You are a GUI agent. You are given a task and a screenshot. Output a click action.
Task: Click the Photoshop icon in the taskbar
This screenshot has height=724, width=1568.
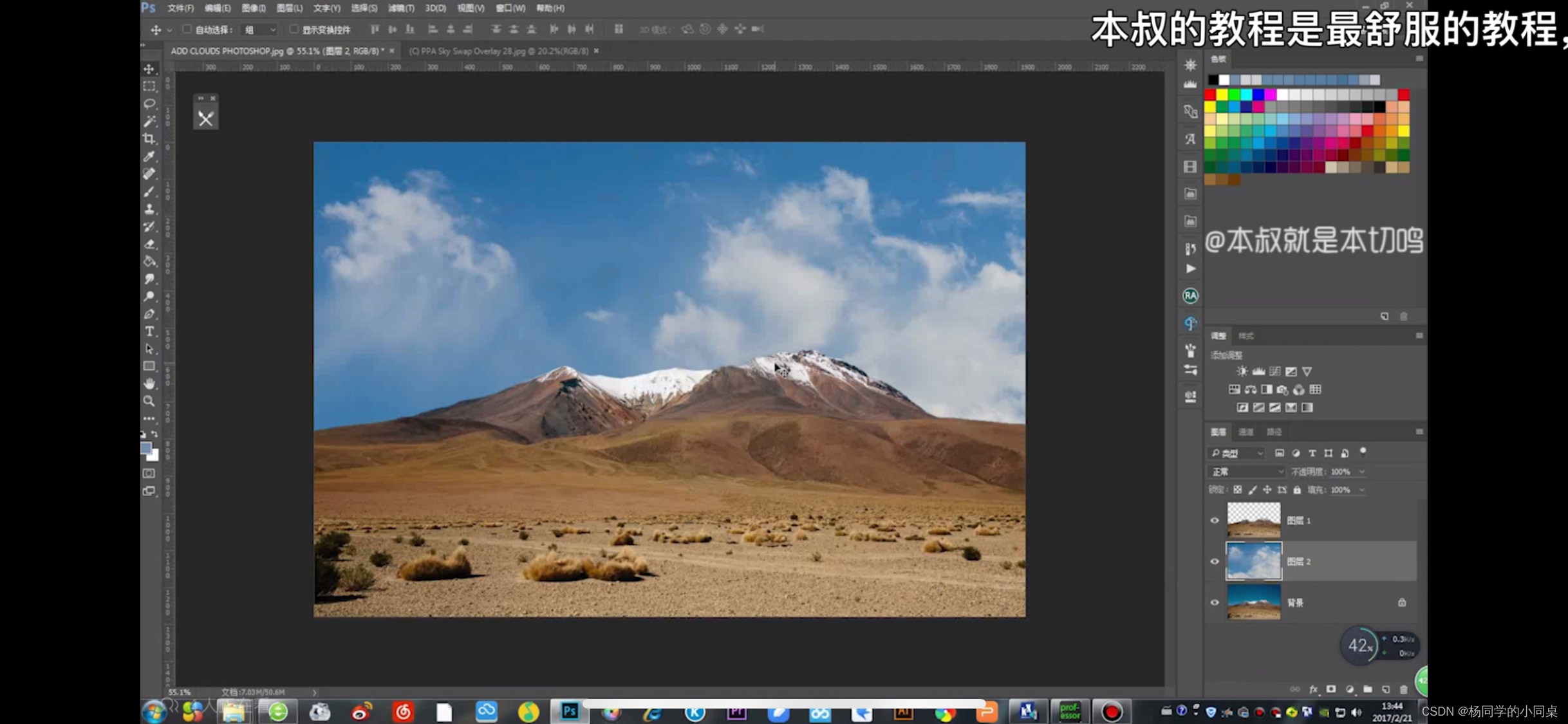570,711
